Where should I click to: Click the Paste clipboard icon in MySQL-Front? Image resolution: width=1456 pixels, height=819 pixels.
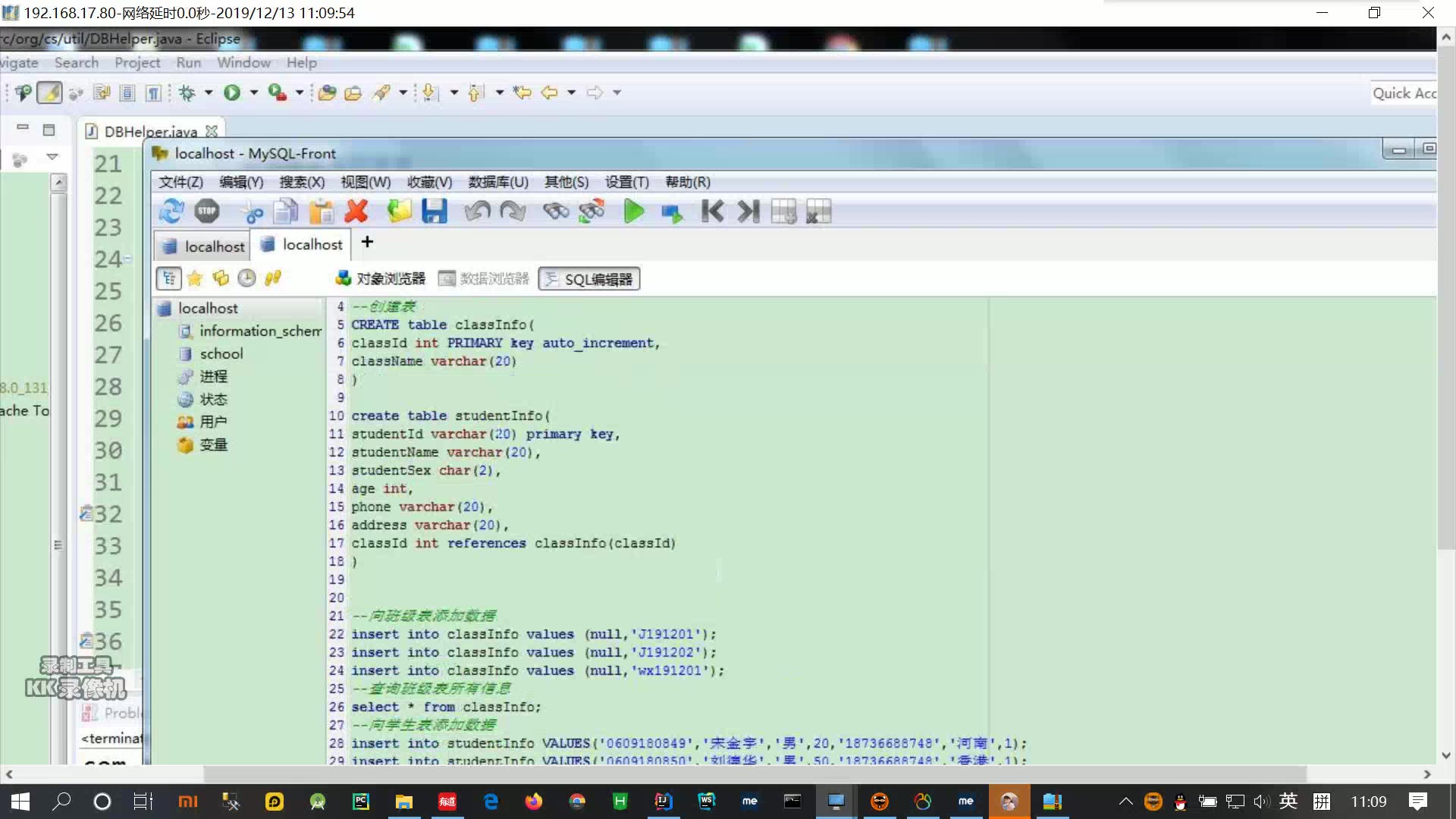322,211
